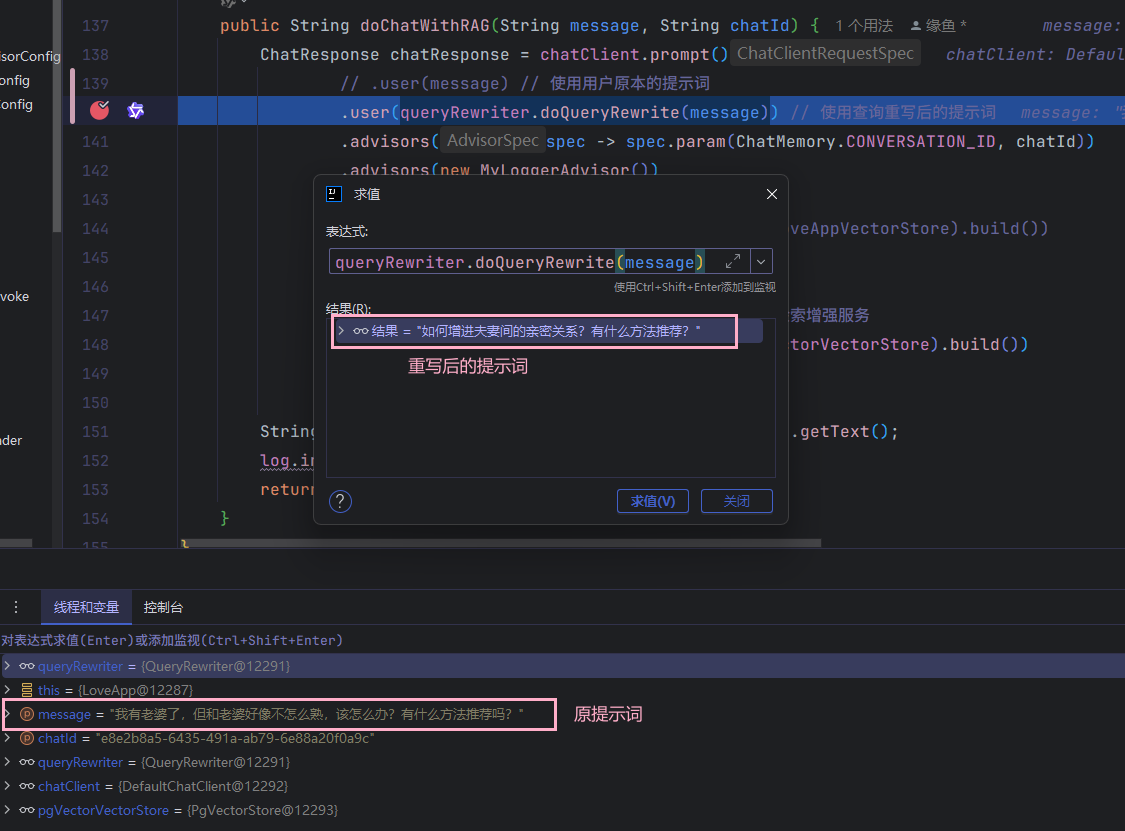This screenshot has height=831, width=1125.
Task: Click the expand icon in the expression field
Action: coord(732,262)
